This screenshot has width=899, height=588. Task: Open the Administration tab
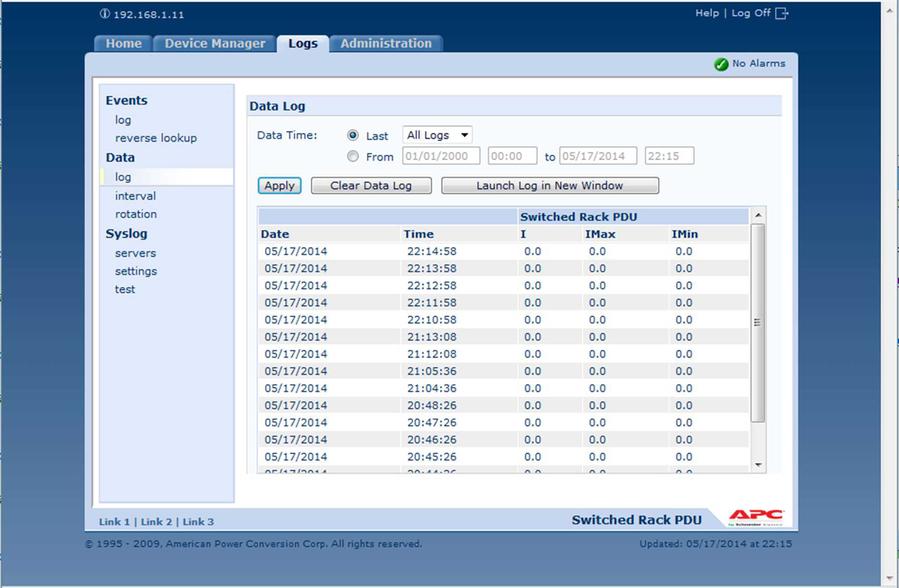[386, 43]
